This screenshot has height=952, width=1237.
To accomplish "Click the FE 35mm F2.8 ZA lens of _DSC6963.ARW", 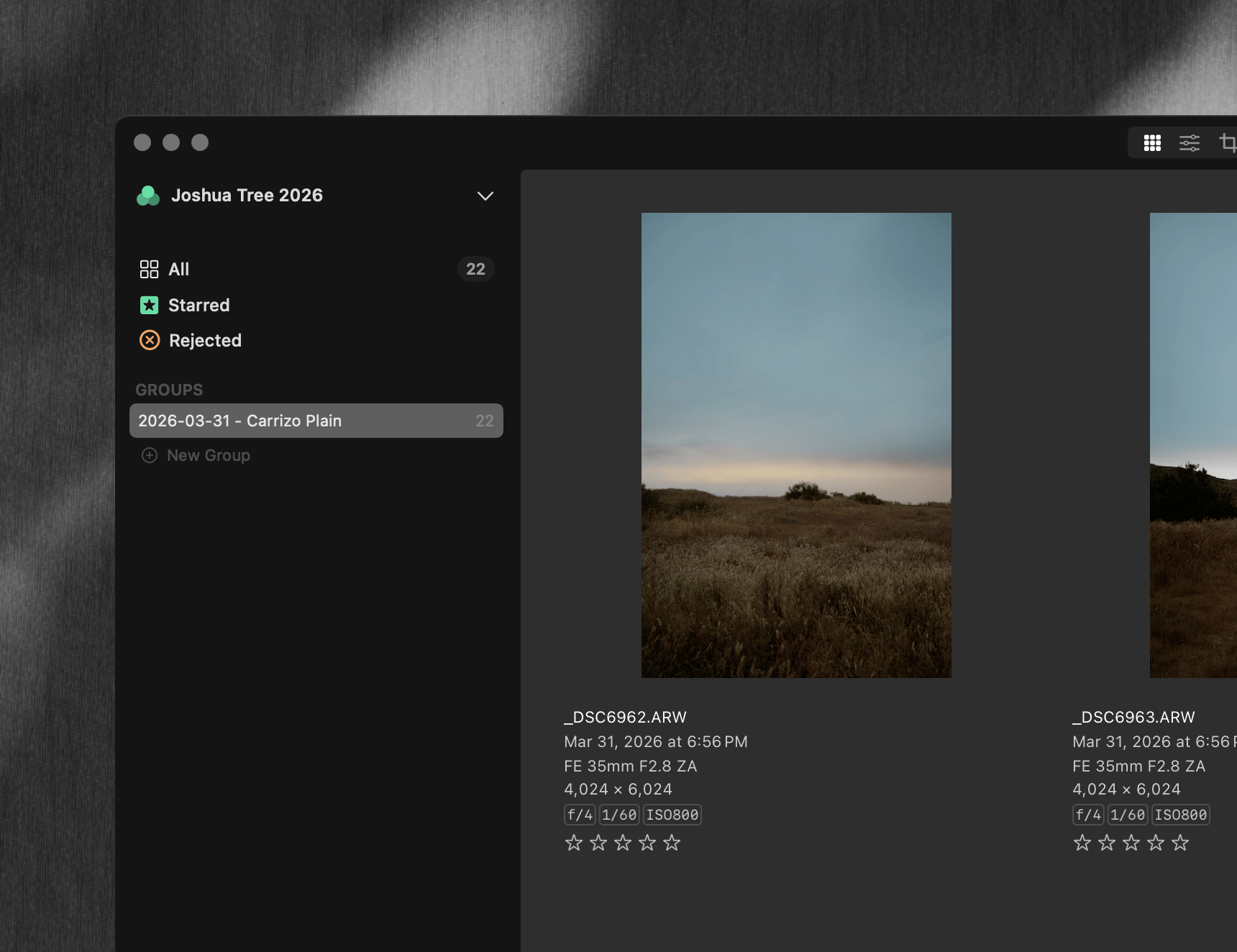I will coord(1139,766).
